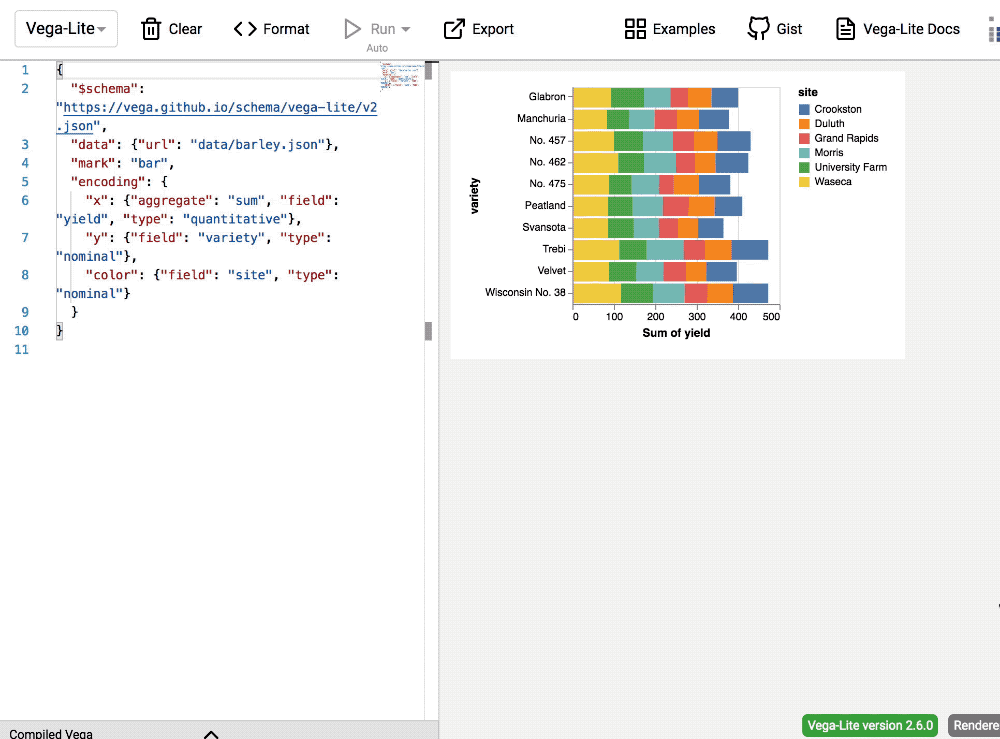The image size is (1000, 739).
Task: Open the Run mode dropdown arrow
Action: click(x=405, y=30)
